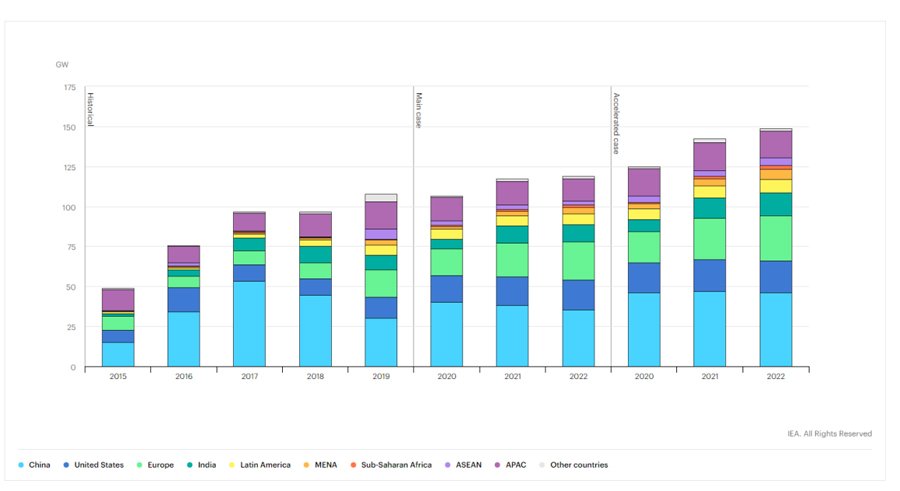Click the 2016 historical bar
The width and height of the screenshot is (900, 491).
(x=184, y=306)
